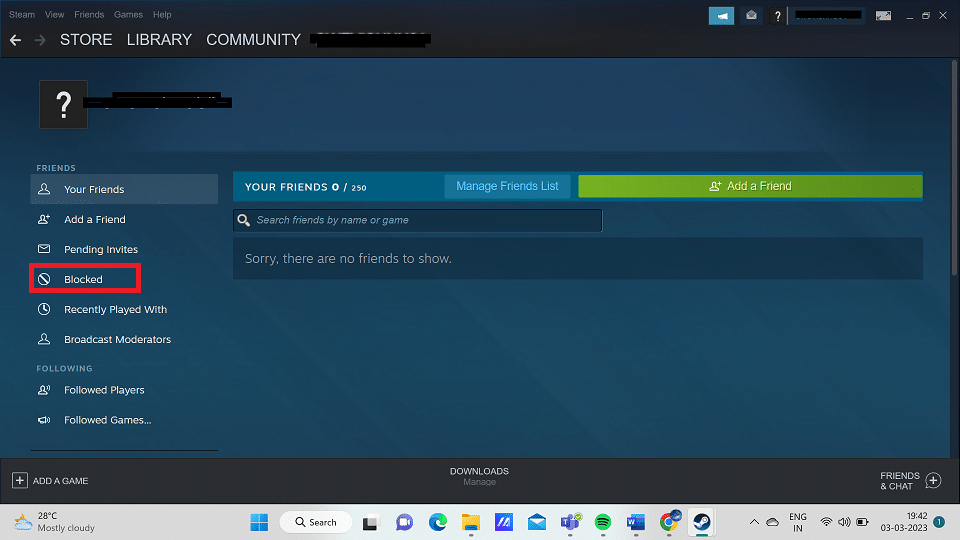Click the back navigation arrow
This screenshot has width=960, height=540.
click(x=15, y=40)
